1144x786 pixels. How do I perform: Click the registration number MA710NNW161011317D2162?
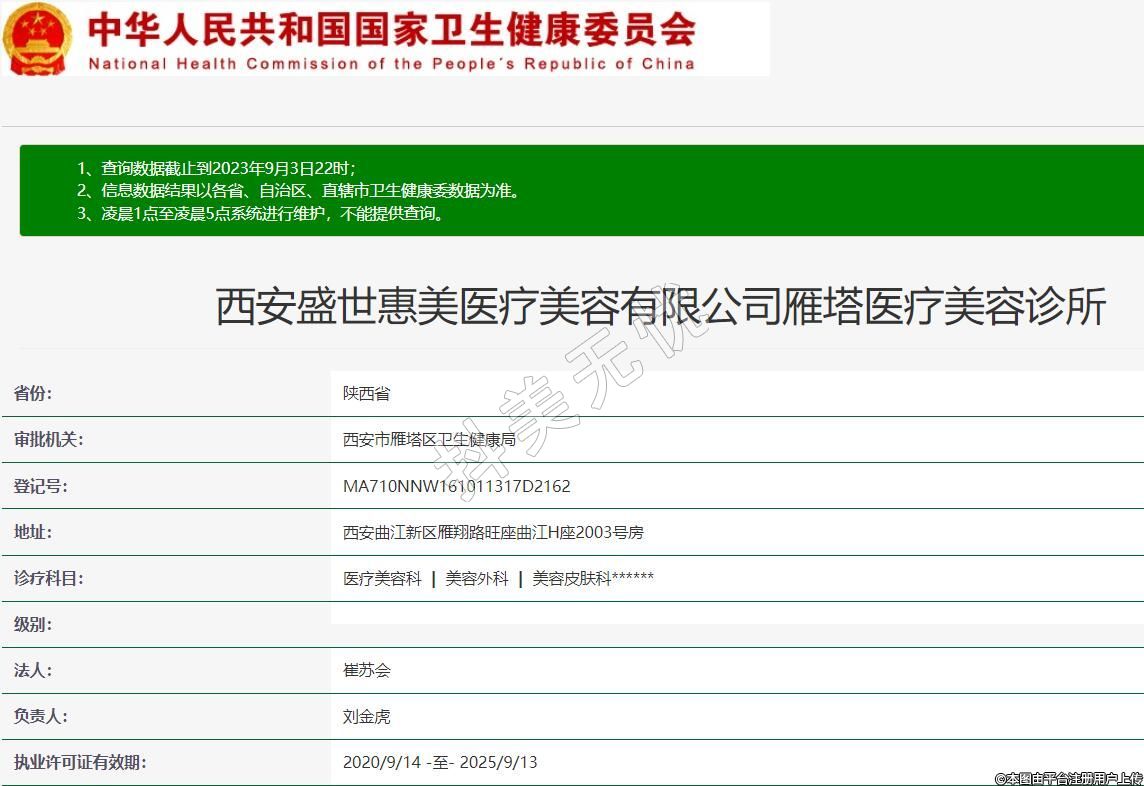coord(456,486)
